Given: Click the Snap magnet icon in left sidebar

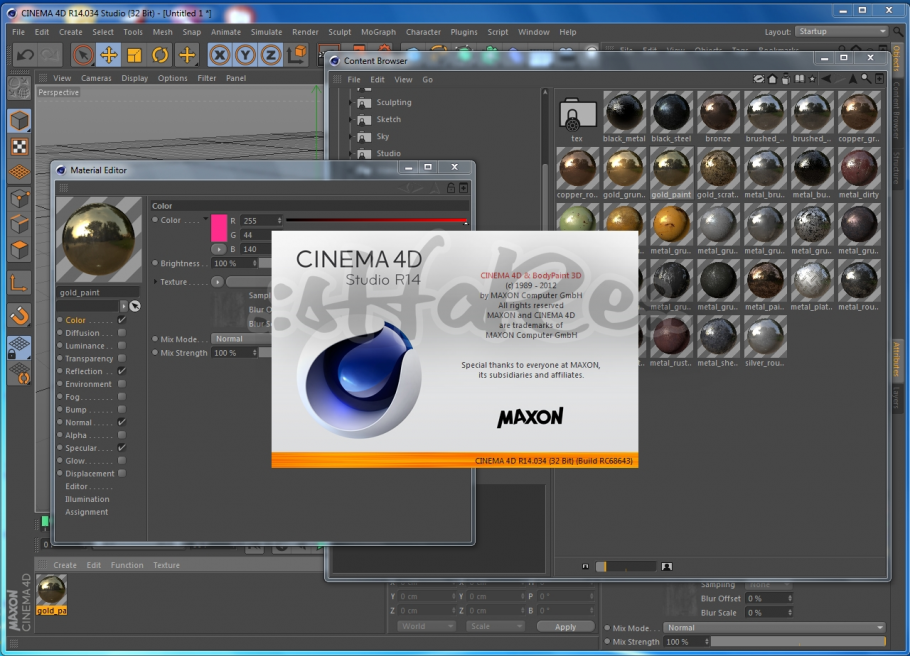Looking at the screenshot, I should point(20,316).
